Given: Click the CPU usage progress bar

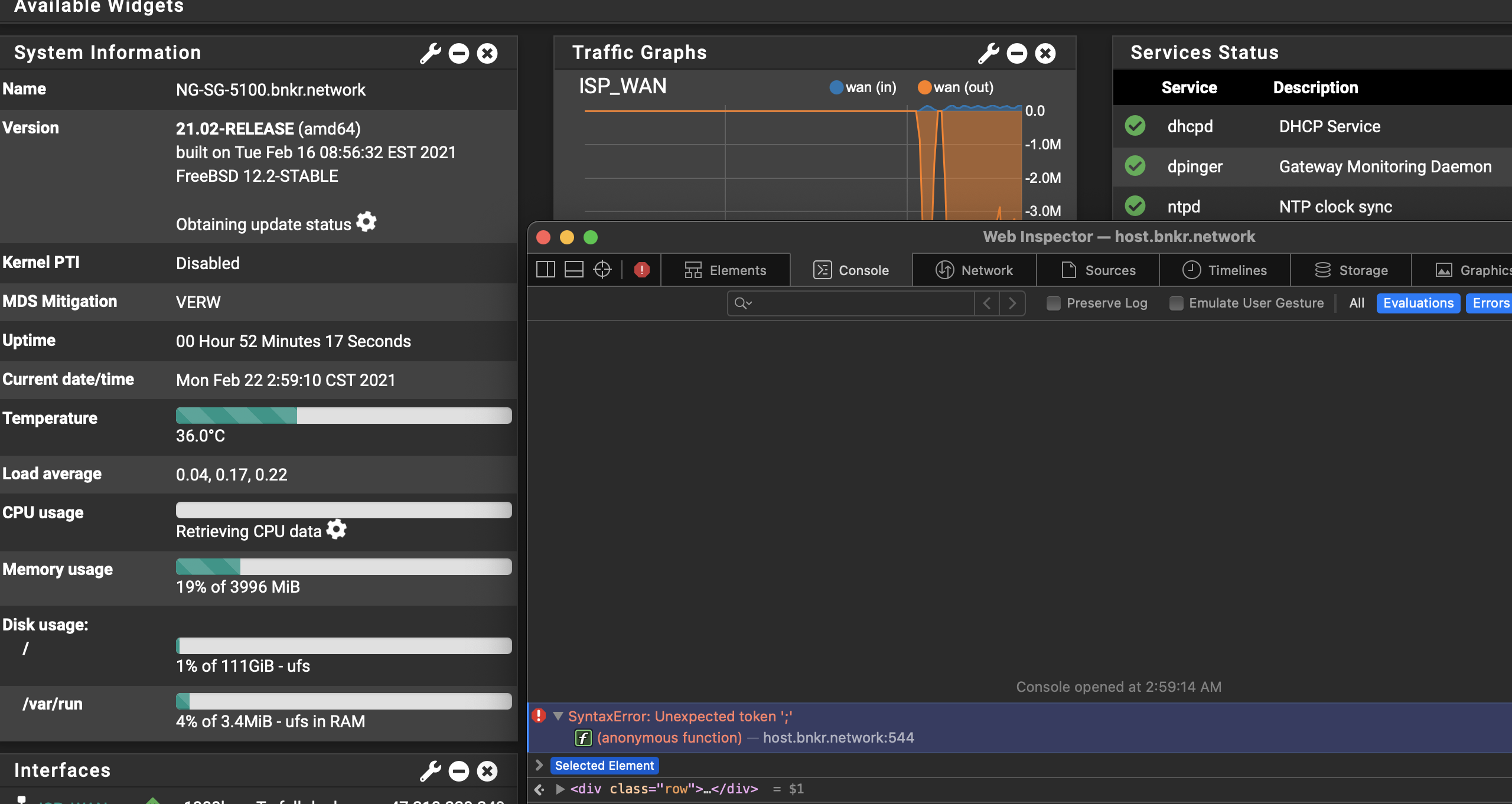Looking at the screenshot, I should pos(344,510).
